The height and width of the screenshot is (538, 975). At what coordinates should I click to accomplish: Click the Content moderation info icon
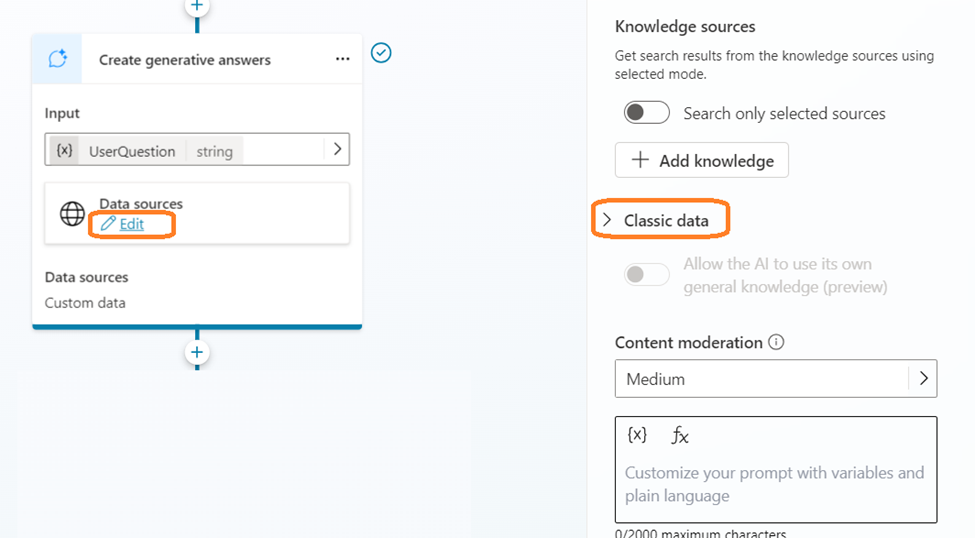776,342
